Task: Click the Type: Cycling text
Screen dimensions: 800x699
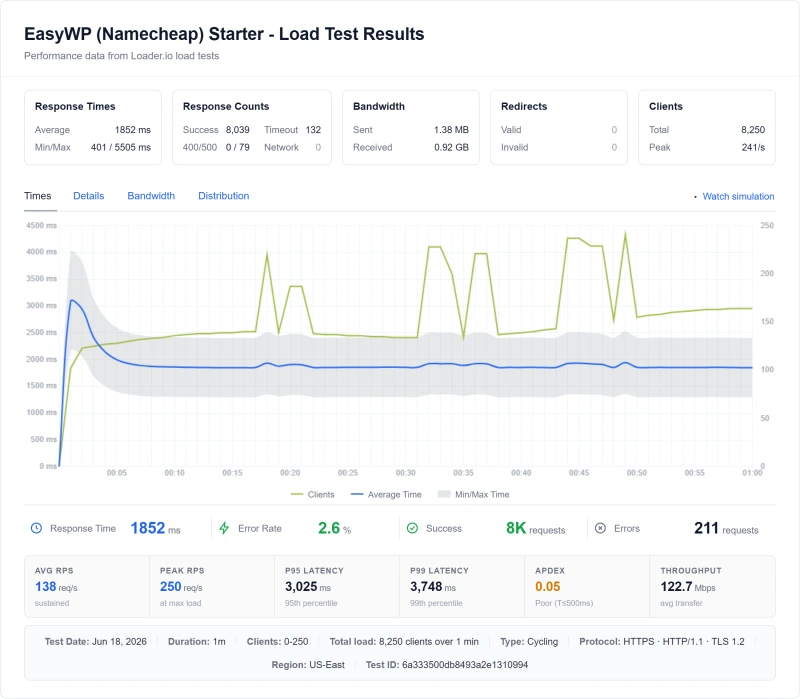Action: [x=529, y=641]
